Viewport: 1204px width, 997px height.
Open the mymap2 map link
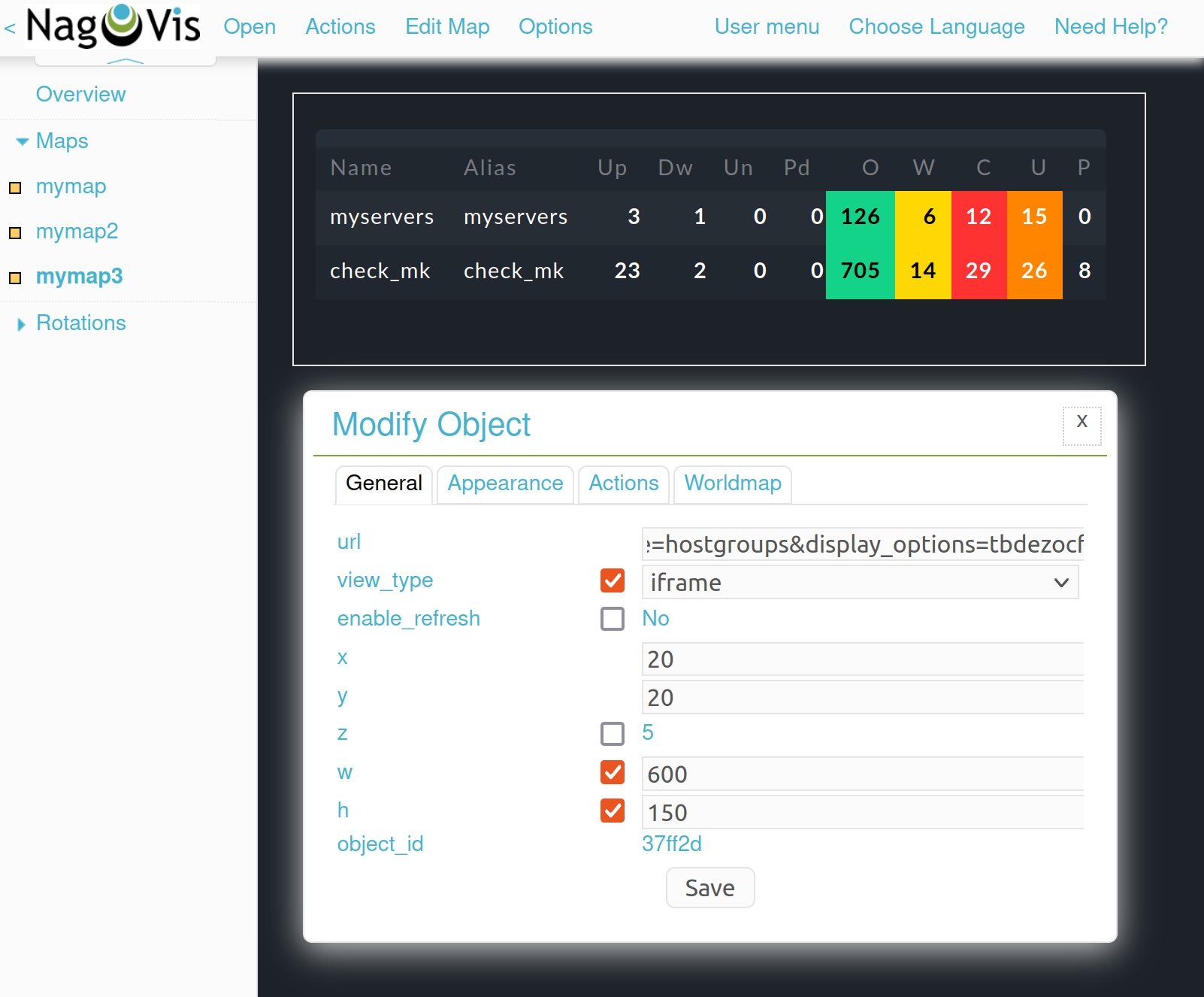pyautogui.click(x=77, y=232)
